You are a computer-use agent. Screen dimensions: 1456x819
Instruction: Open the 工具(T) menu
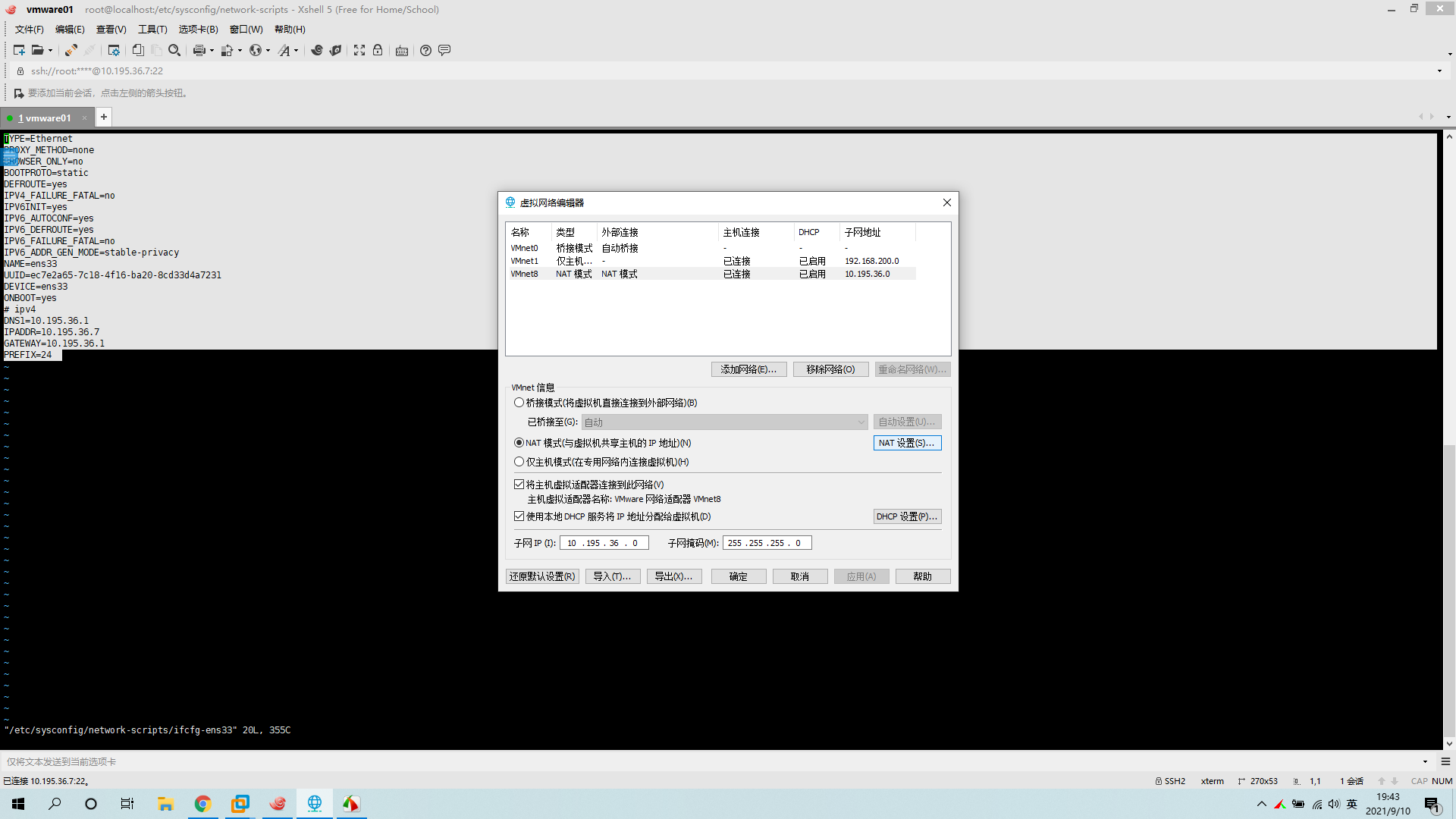click(x=152, y=30)
